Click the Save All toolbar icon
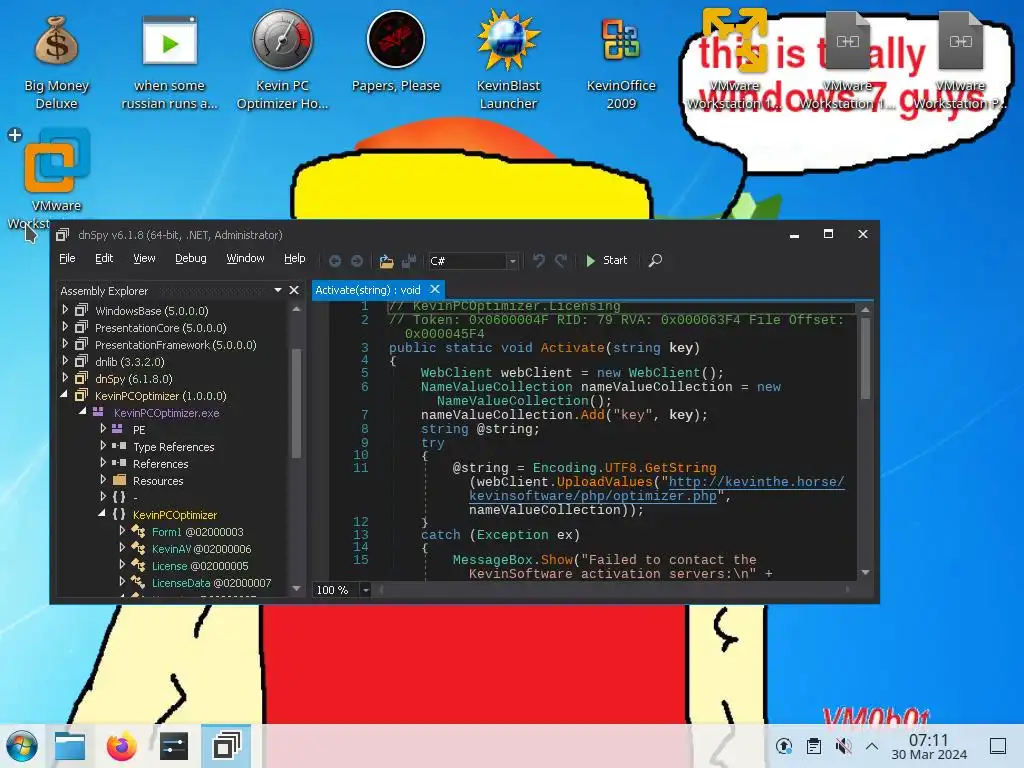 click(x=409, y=261)
